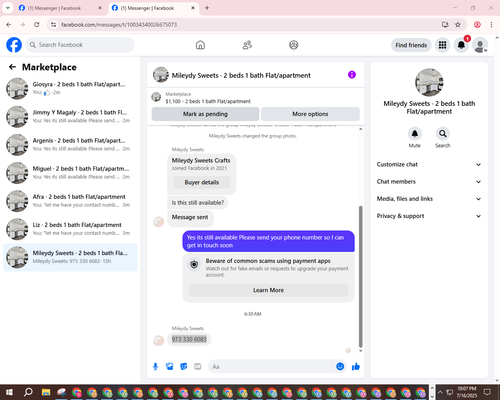Go back in the browser
The image size is (500, 400).
pyautogui.click(x=9, y=25)
